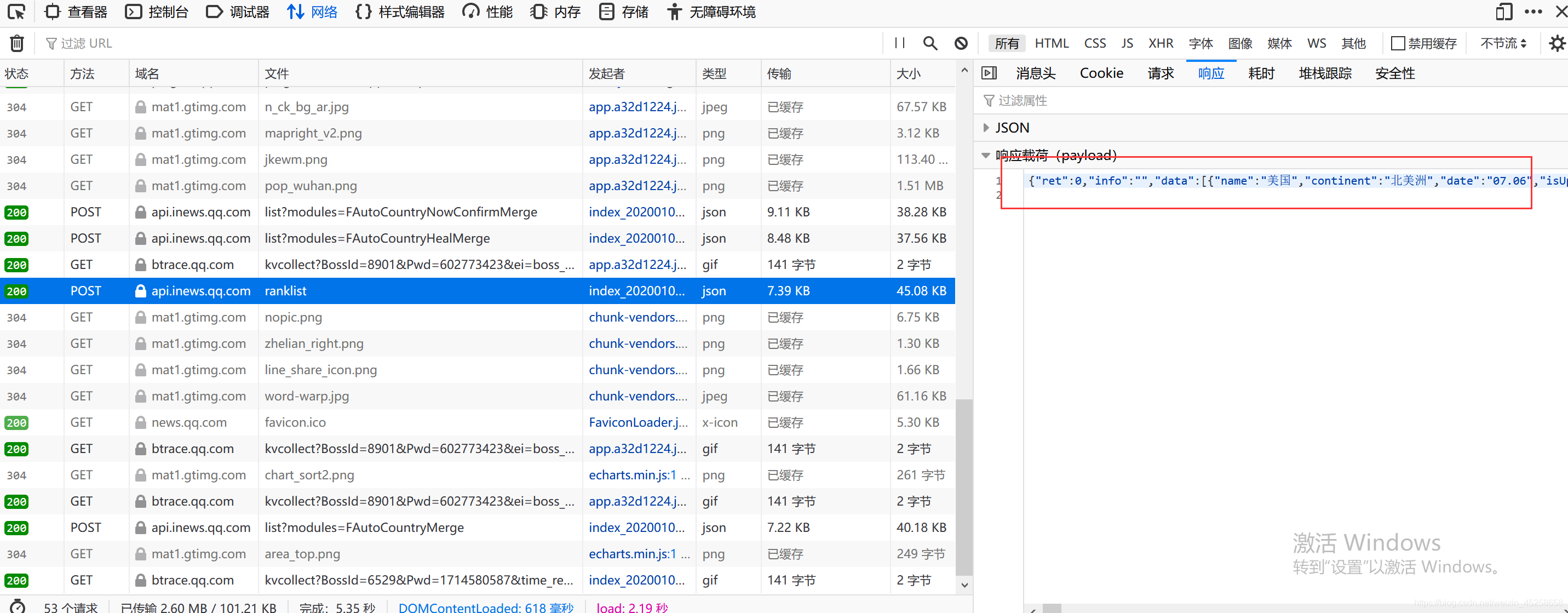Select the list?modules=FAutoCountryNowConfirmMerge request
1568x613 pixels.
tap(477, 213)
